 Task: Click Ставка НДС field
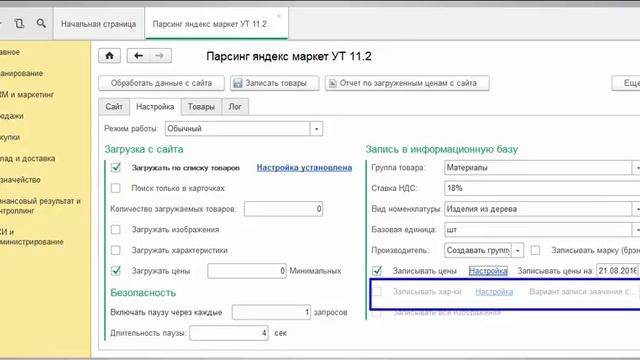(542, 188)
